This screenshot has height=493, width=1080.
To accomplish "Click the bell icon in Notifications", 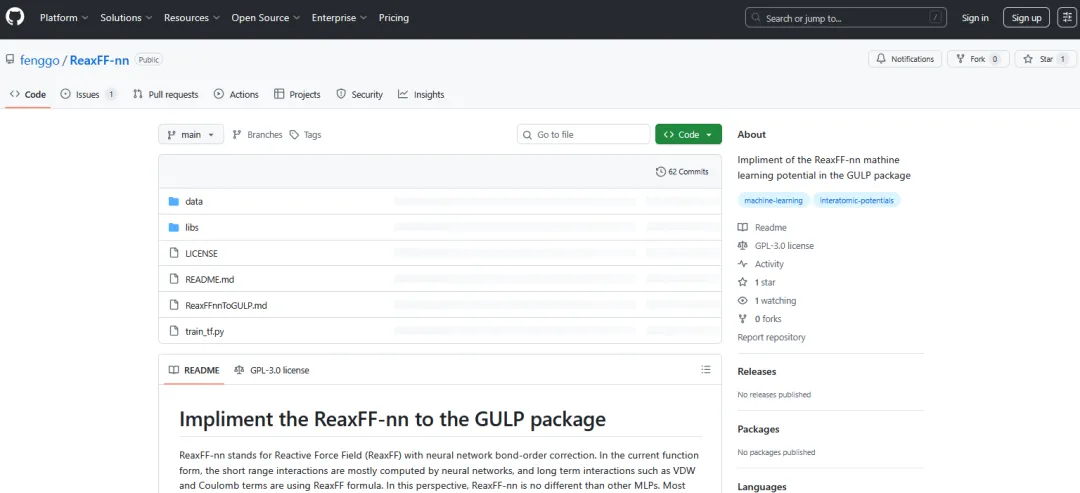I will pyautogui.click(x=881, y=59).
